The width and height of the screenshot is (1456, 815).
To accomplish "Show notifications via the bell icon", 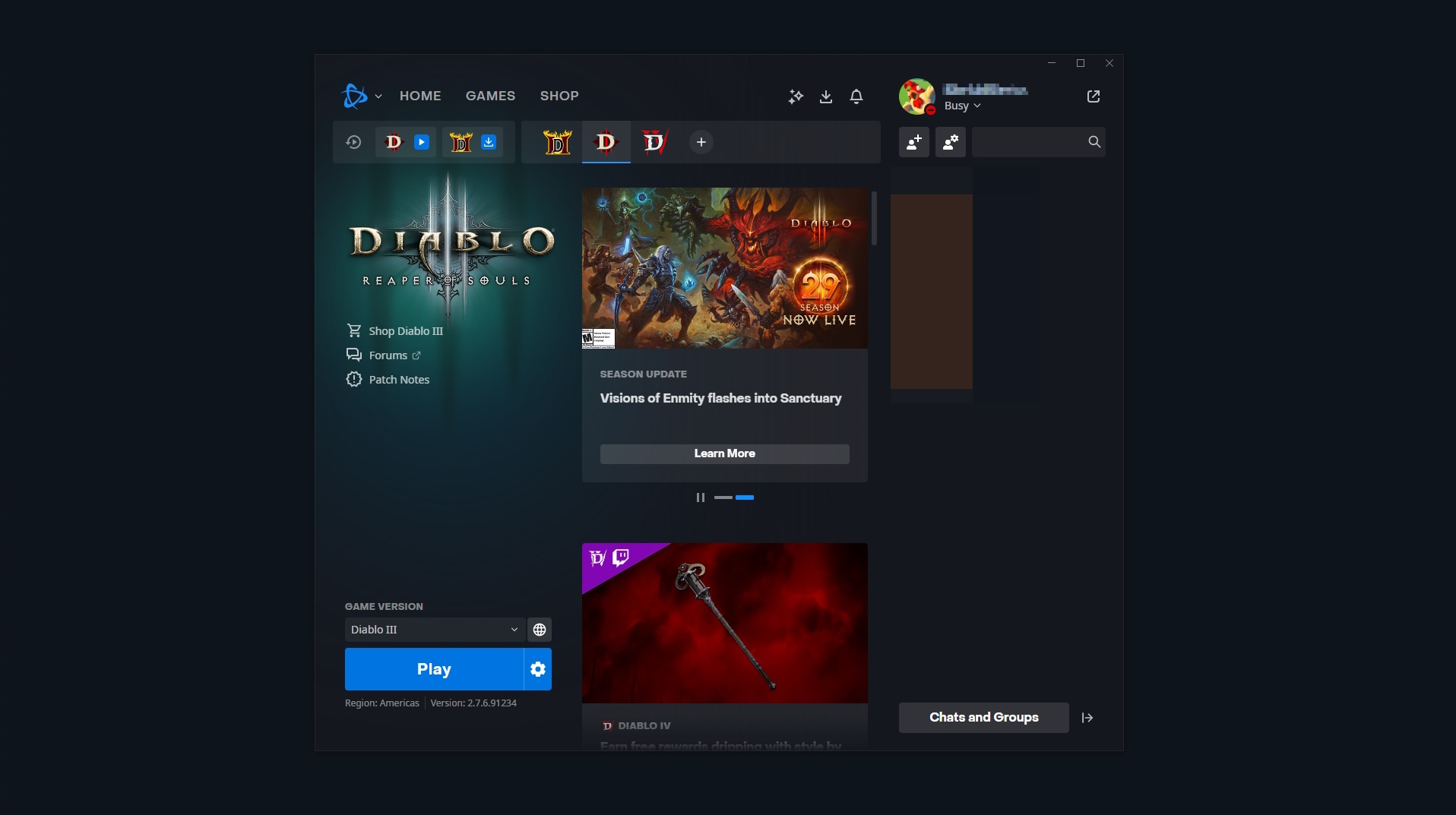I will pos(856,96).
